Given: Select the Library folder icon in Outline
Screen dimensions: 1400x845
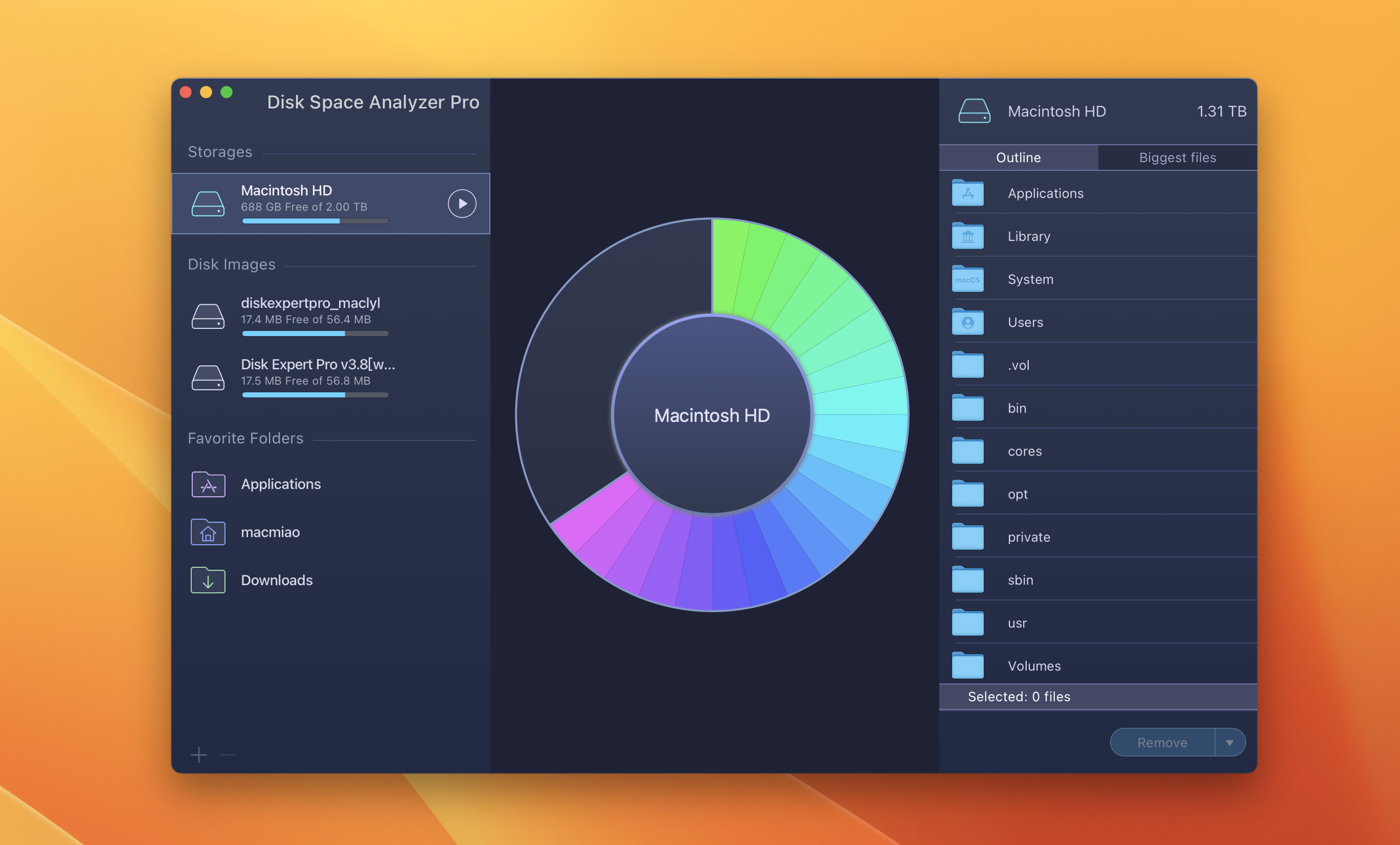Looking at the screenshot, I should point(967,236).
